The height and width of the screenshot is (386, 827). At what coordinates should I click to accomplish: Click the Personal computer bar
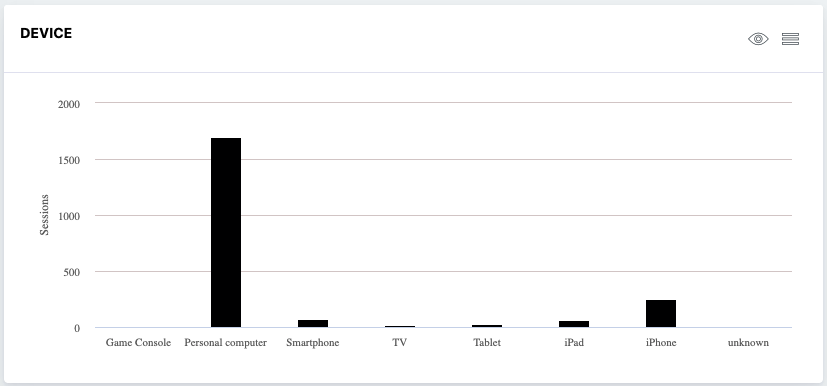pos(226,233)
